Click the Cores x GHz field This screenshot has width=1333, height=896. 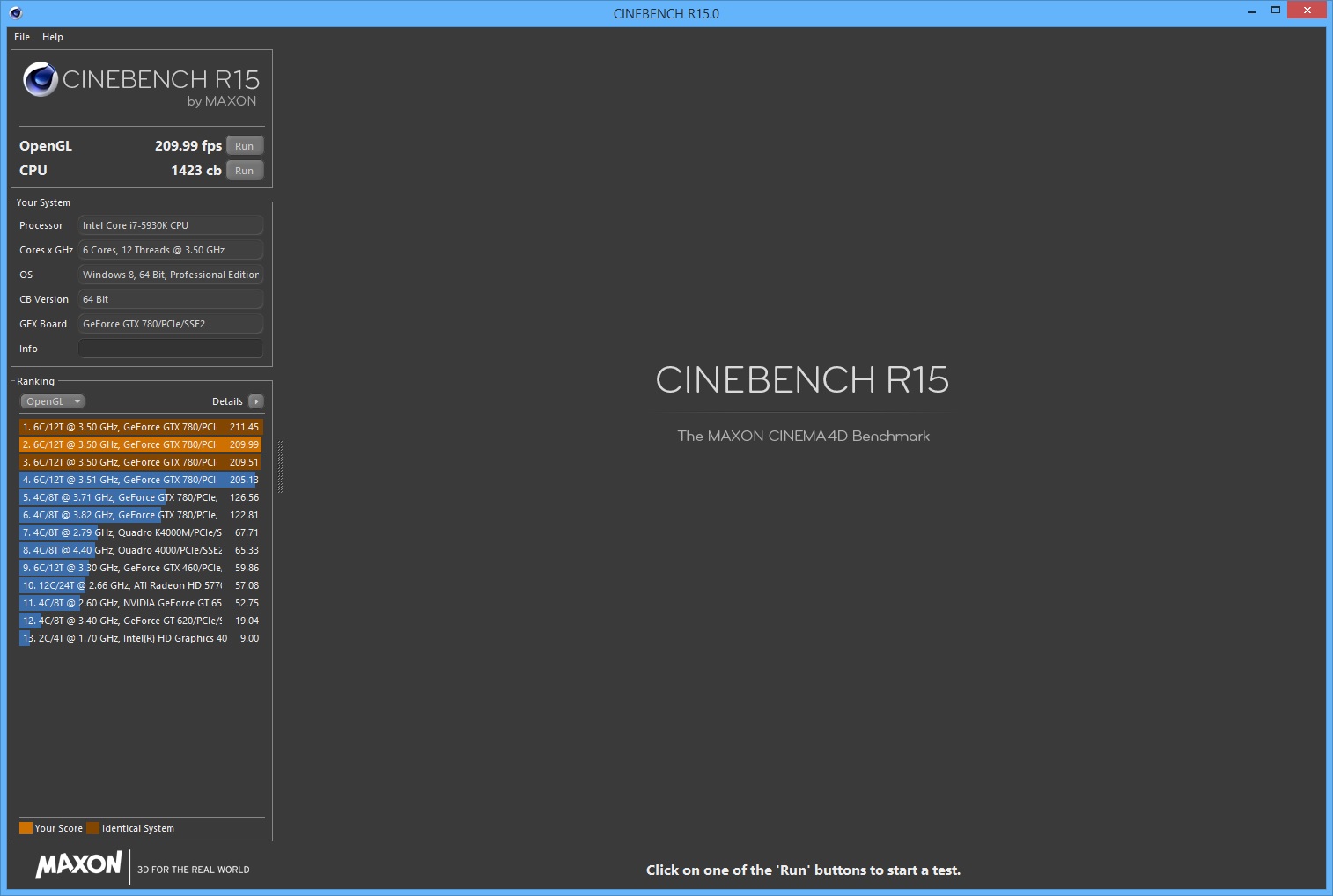[171, 250]
